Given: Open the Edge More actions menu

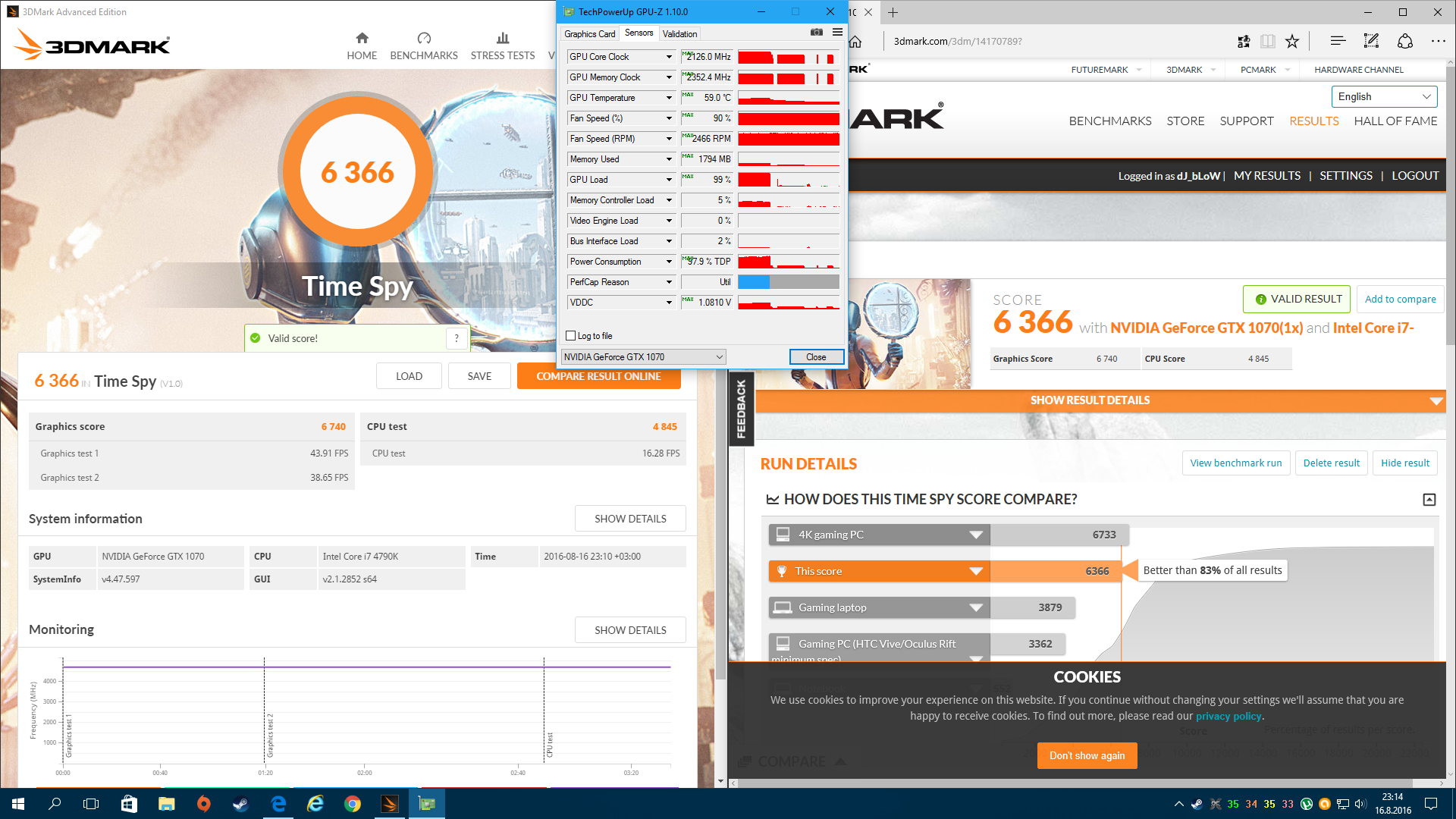Looking at the screenshot, I should (1438, 41).
